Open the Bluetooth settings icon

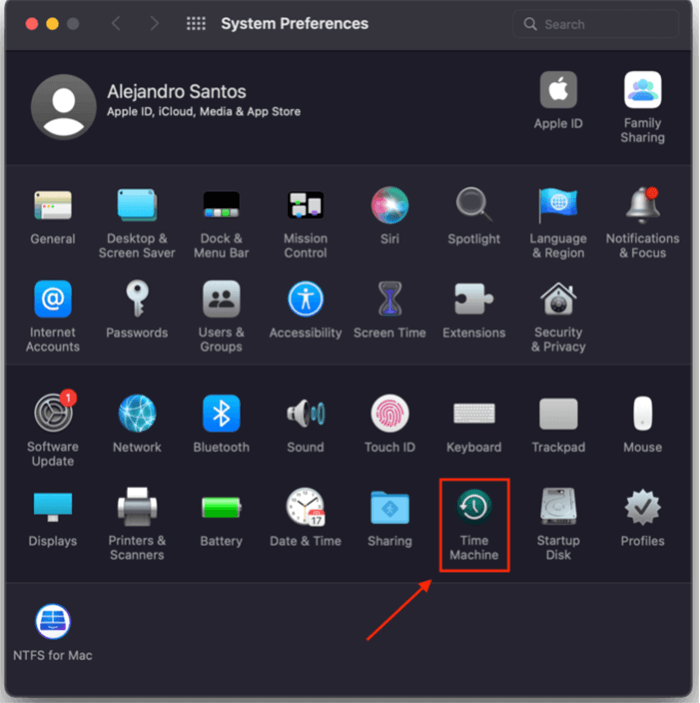pyautogui.click(x=221, y=413)
